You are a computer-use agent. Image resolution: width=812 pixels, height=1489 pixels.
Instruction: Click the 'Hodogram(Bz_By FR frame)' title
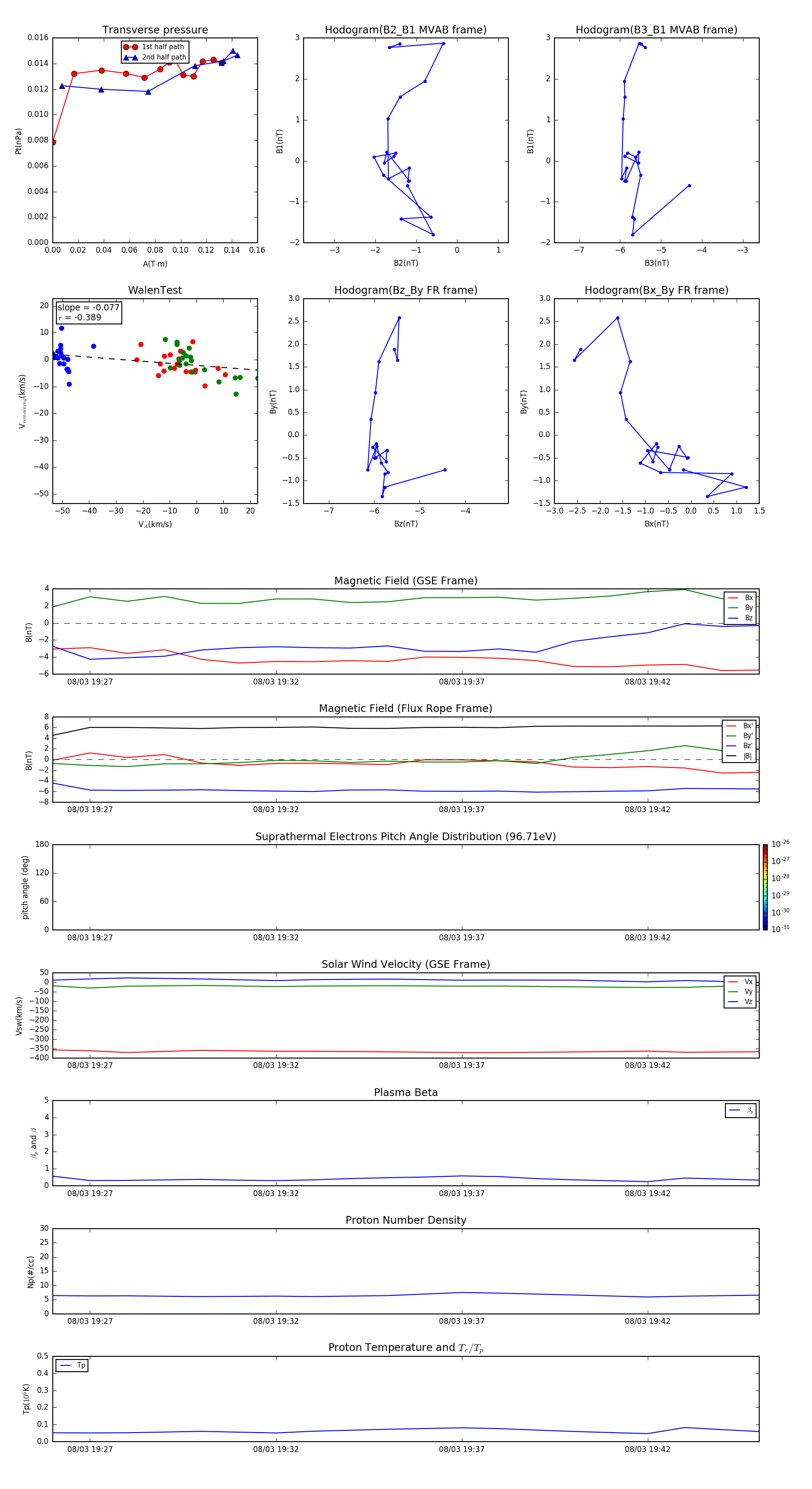406,290
